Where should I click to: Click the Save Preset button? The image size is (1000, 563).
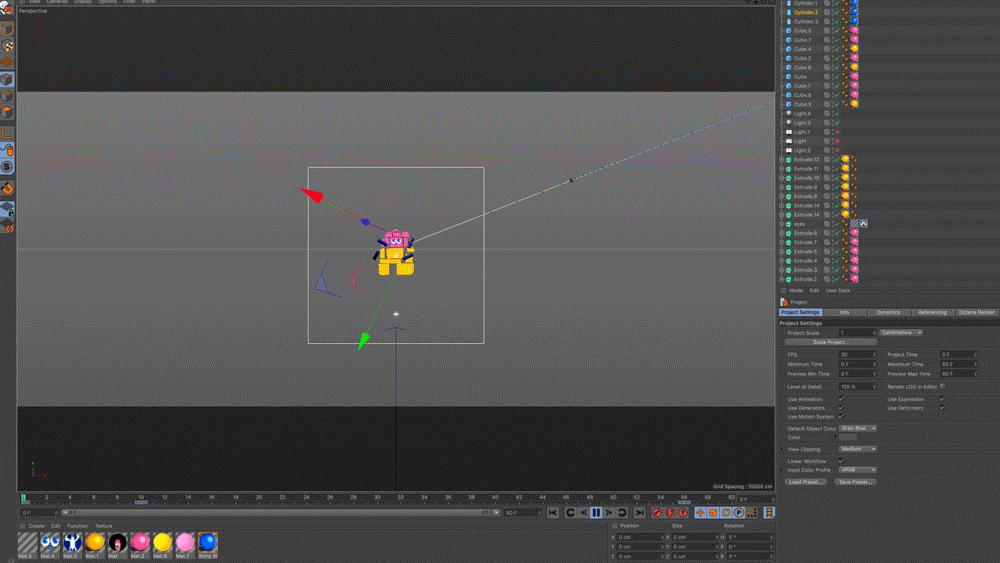(x=855, y=482)
